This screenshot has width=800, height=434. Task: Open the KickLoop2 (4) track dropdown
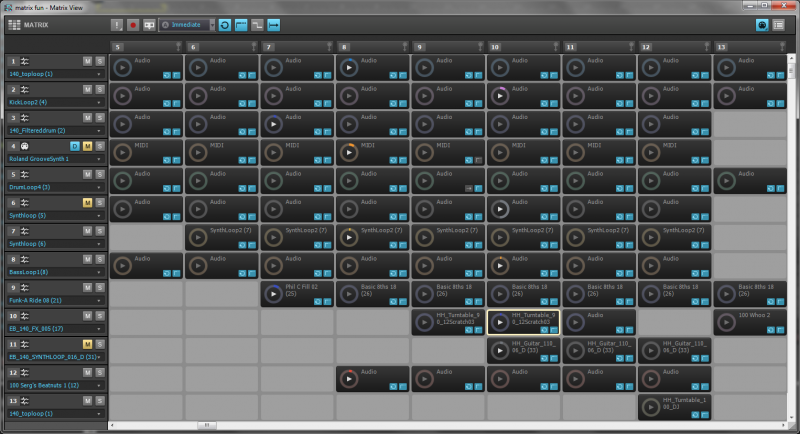coord(98,102)
